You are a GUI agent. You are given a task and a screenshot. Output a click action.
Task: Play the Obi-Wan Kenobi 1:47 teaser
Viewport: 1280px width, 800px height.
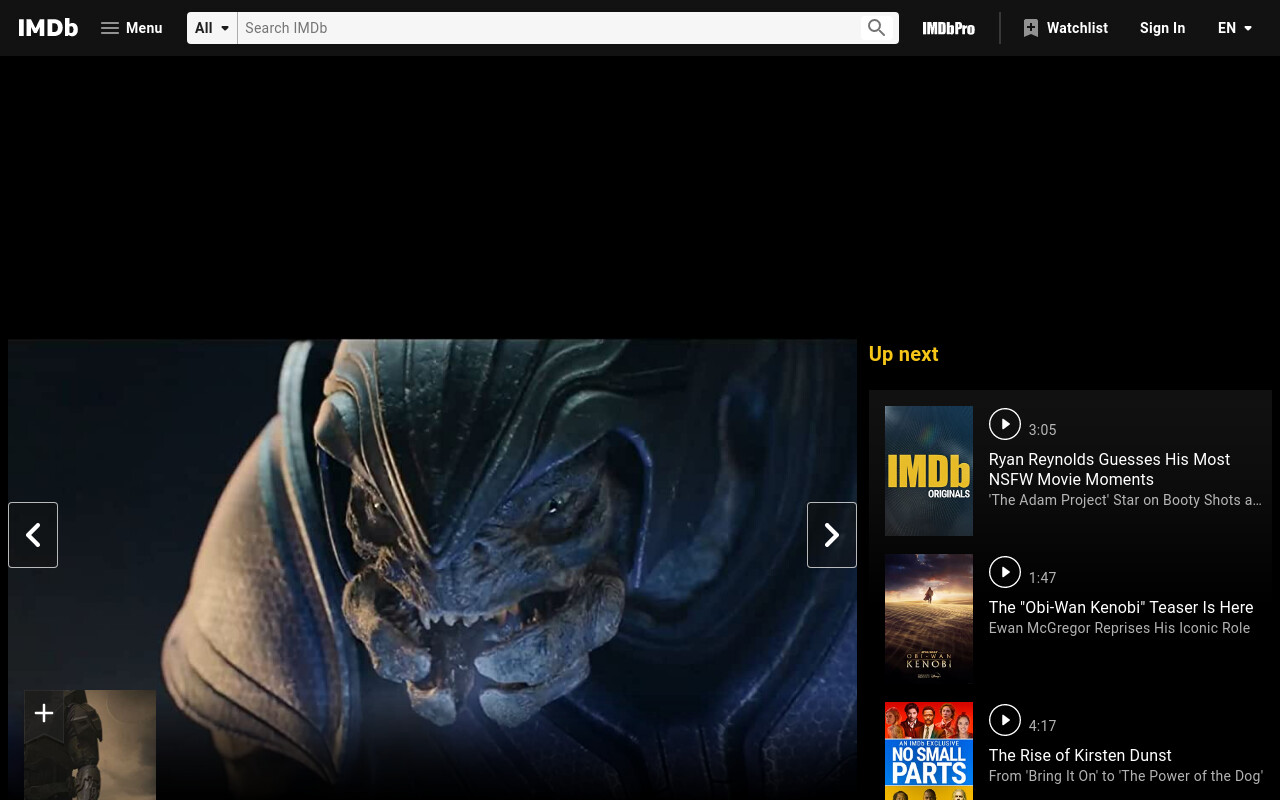pos(1005,572)
